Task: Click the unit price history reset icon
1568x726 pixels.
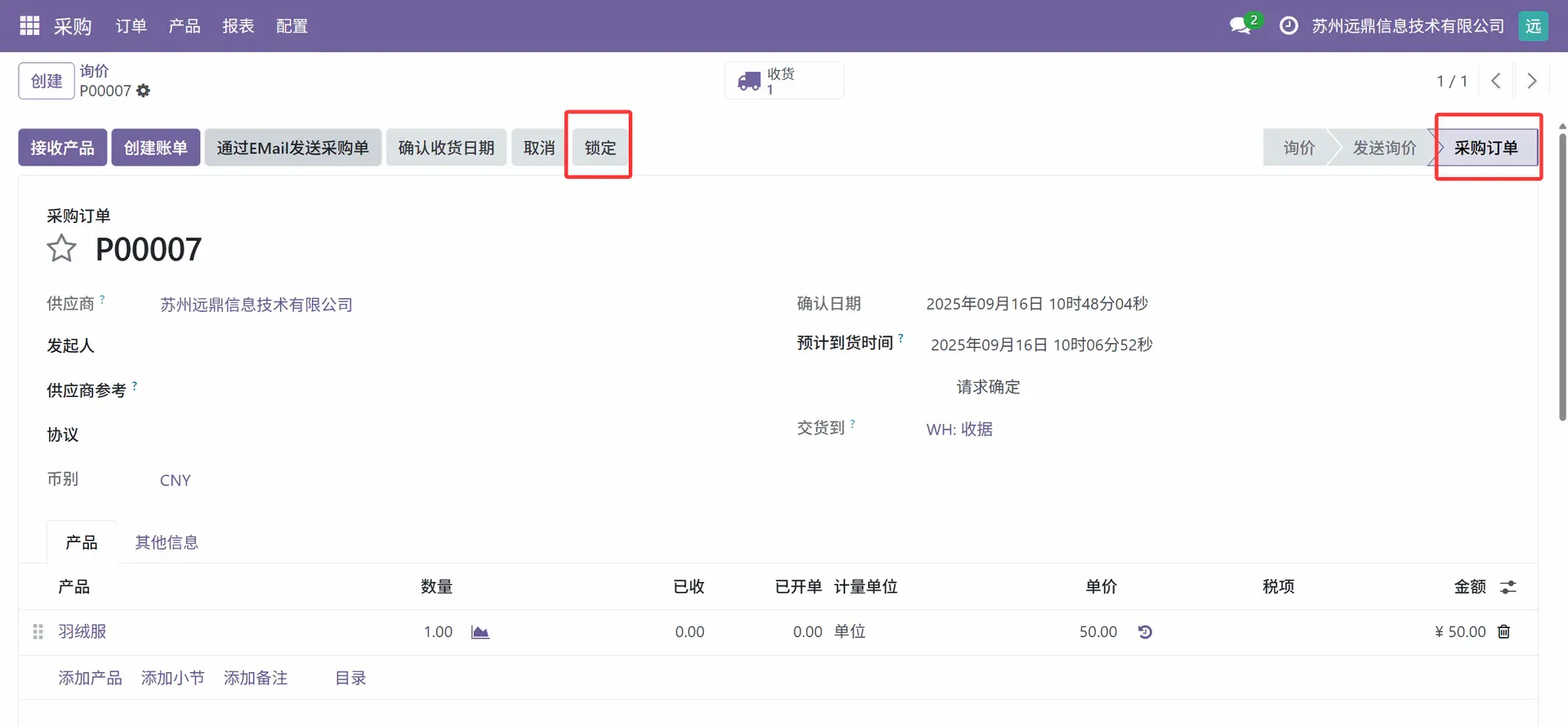Action: click(1145, 632)
